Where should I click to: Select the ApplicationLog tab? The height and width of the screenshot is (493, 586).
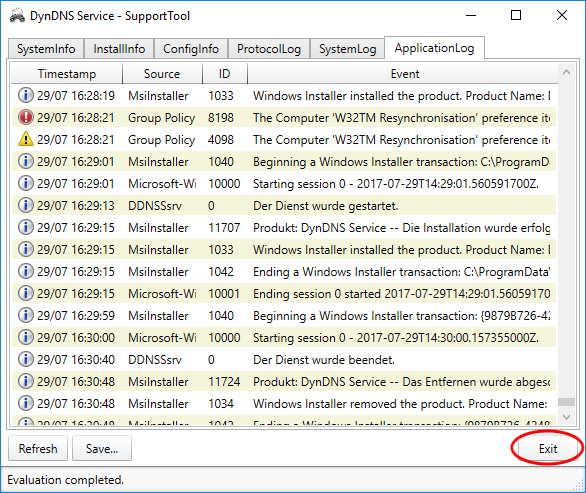coord(434,48)
